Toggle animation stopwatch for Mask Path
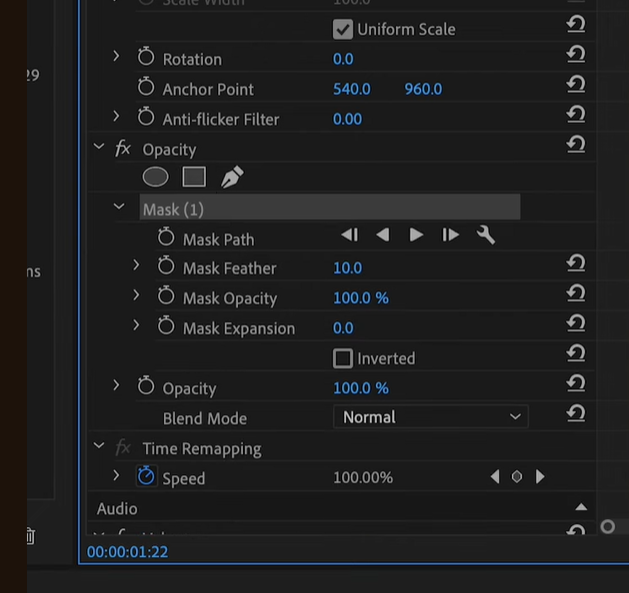The image size is (629, 593). click(166, 236)
